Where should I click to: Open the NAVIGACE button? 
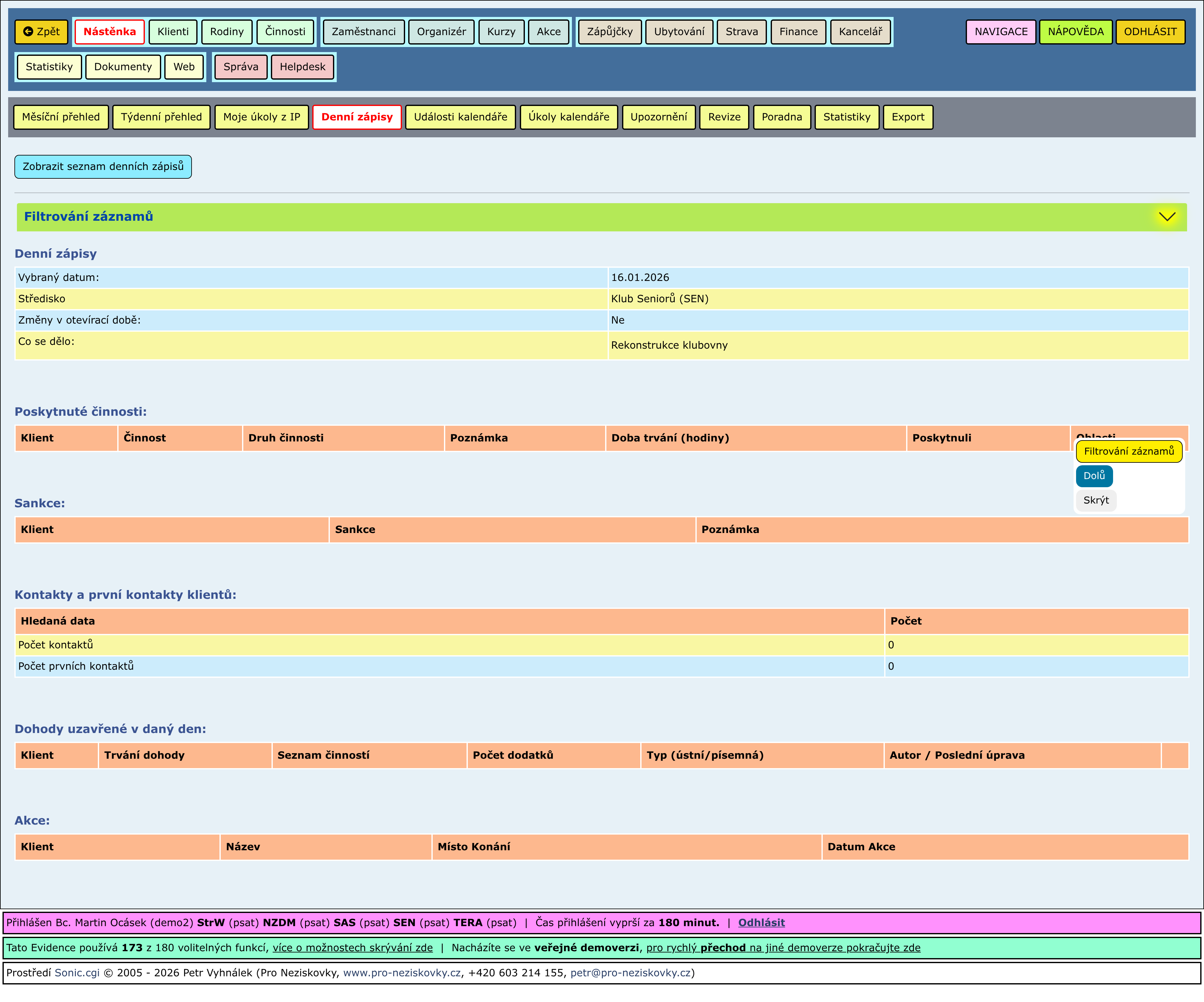click(1001, 32)
